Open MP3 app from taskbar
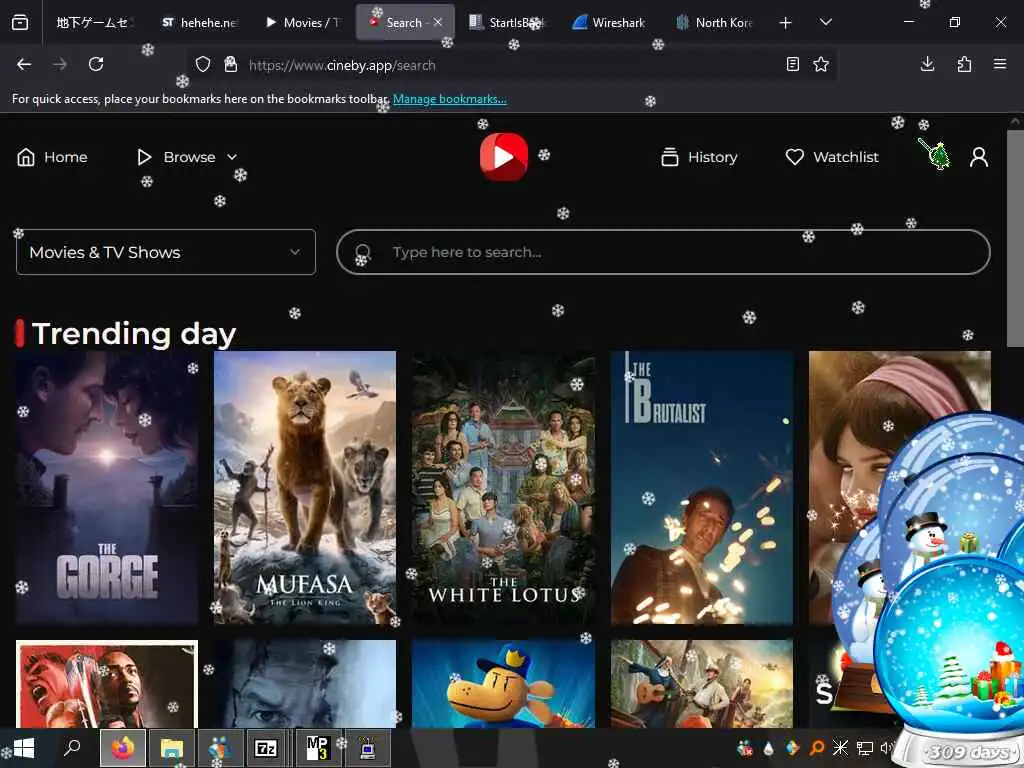This screenshot has width=1024, height=768. coord(318,748)
